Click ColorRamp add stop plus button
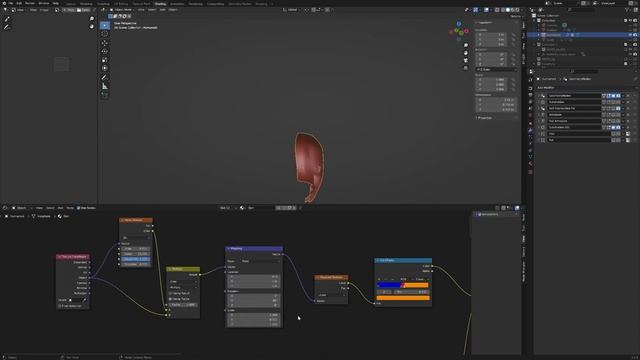Viewport: 640px width, 360px height. click(x=379, y=280)
